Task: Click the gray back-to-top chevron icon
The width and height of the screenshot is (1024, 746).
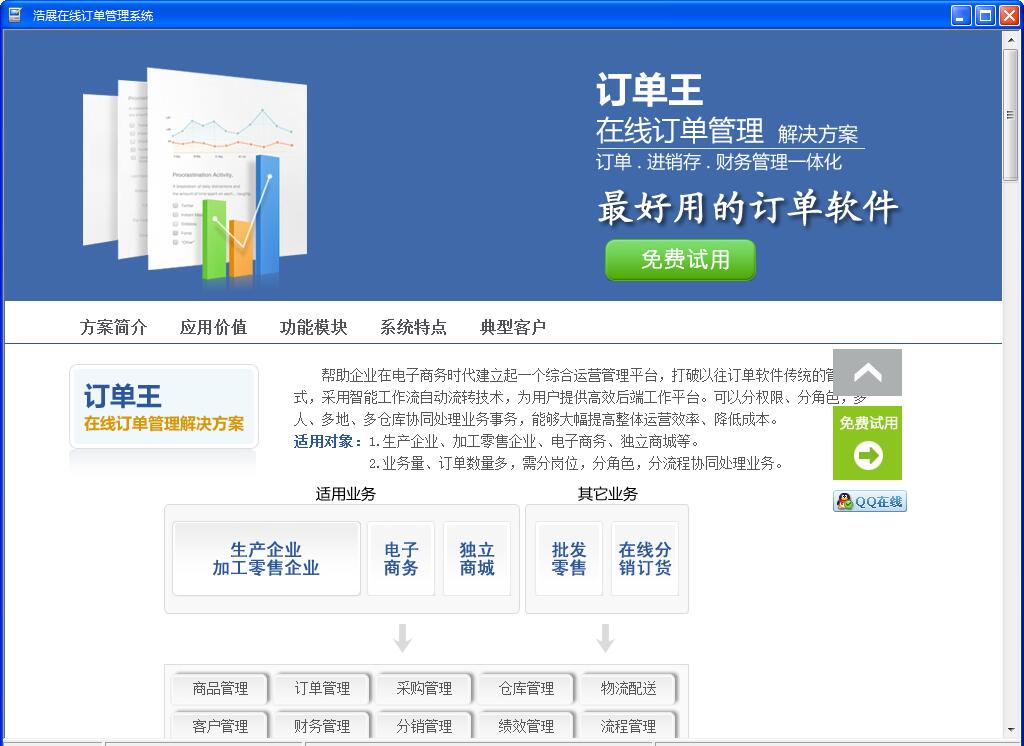Action: (x=867, y=372)
